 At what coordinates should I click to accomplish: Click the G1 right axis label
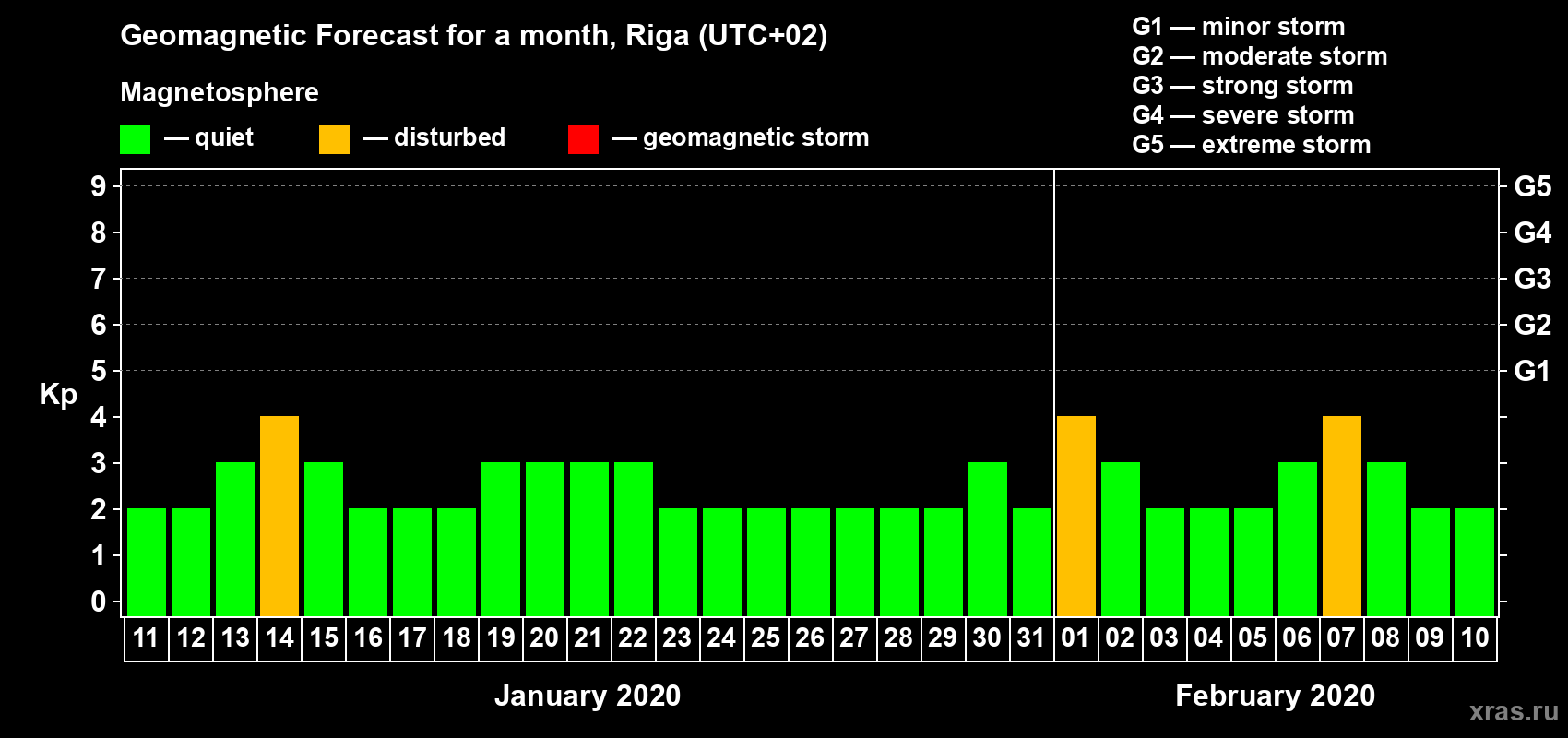click(1533, 371)
